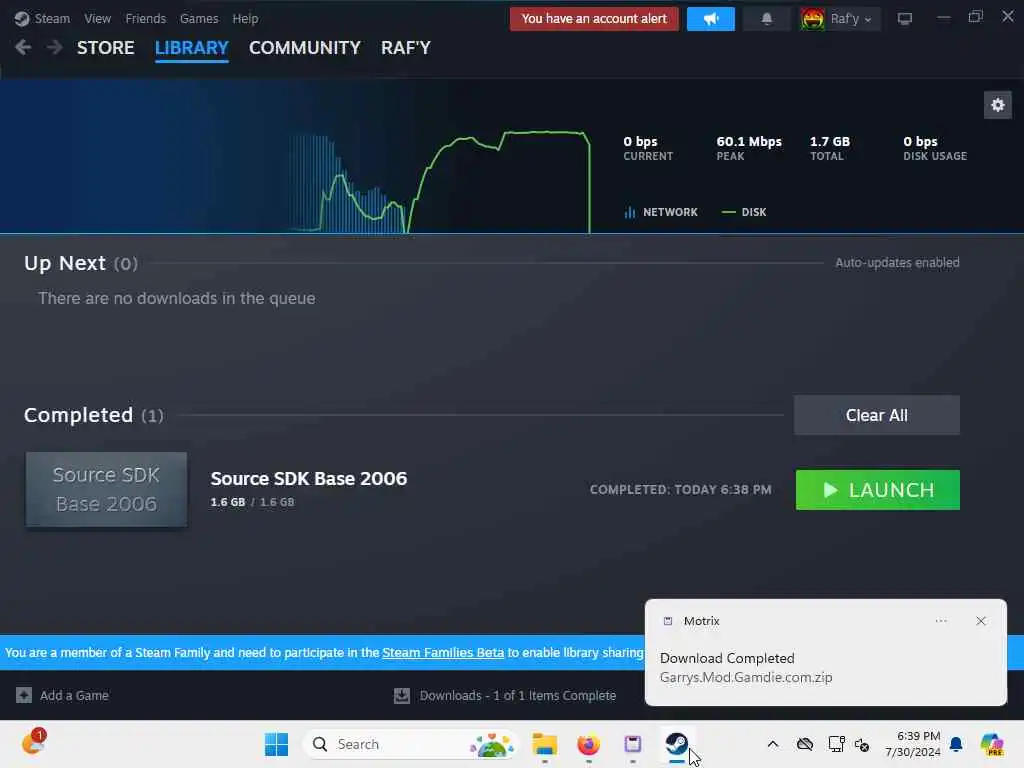Click the cloud sync tray icon
1024x768 pixels.
click(x=805, y=744)
